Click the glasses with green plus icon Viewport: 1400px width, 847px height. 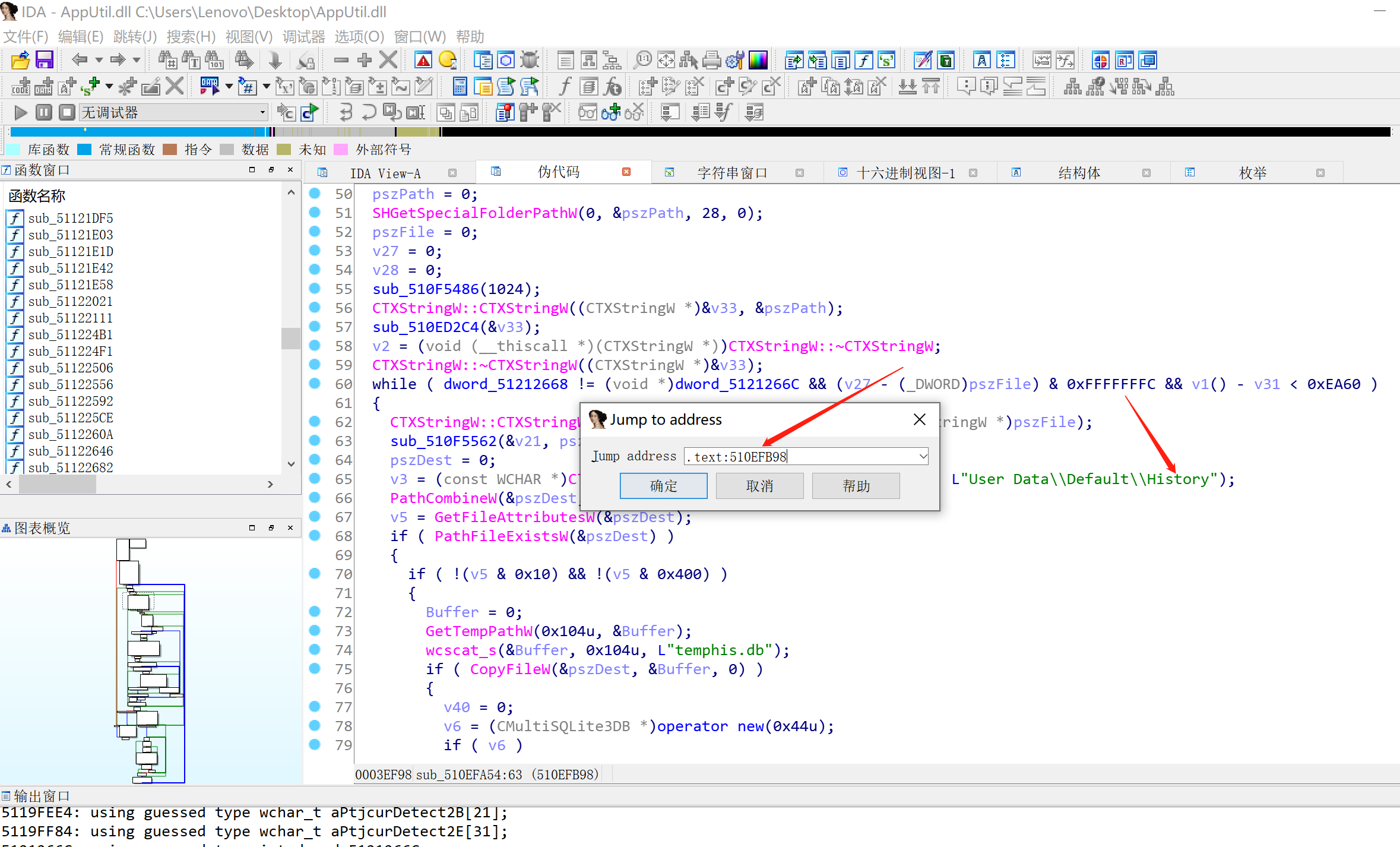[611, 112]
